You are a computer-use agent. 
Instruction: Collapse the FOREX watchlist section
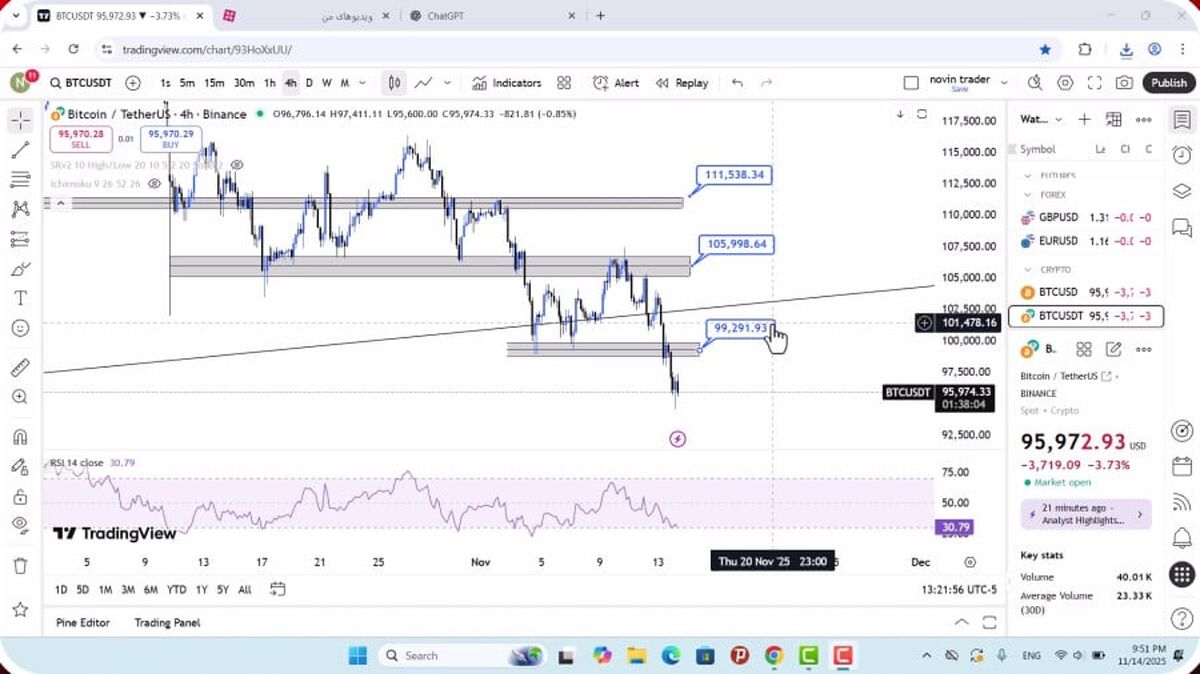click(x=1027, y=195)
